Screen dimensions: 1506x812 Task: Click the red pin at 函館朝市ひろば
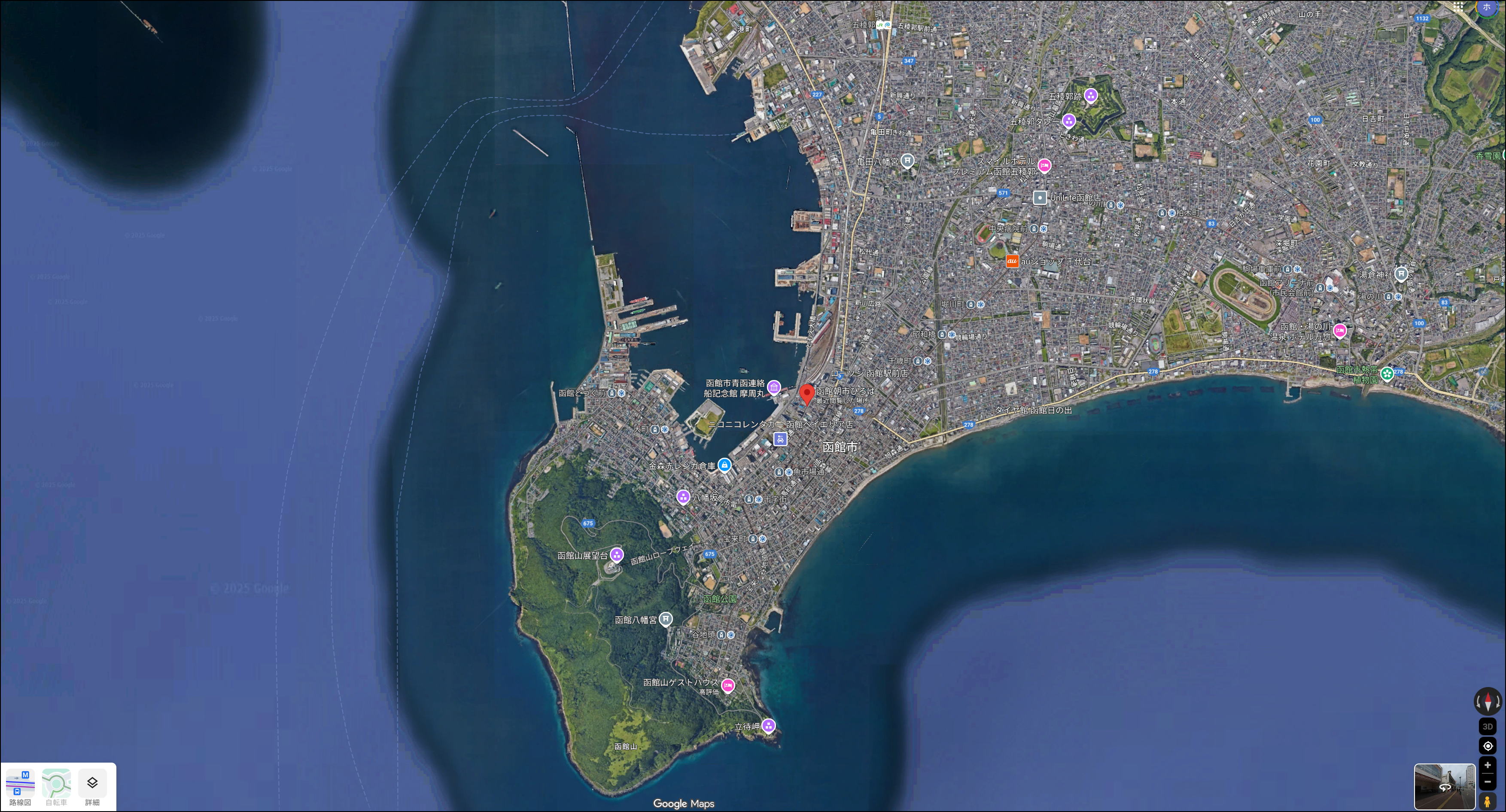click(807, 393)
